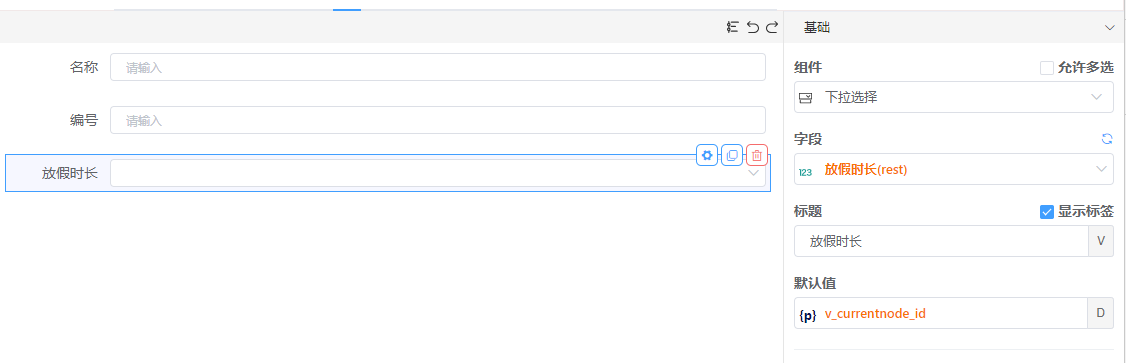1126x363 pixels.
Task: Click into the 名称 input field
Action: 438,68
